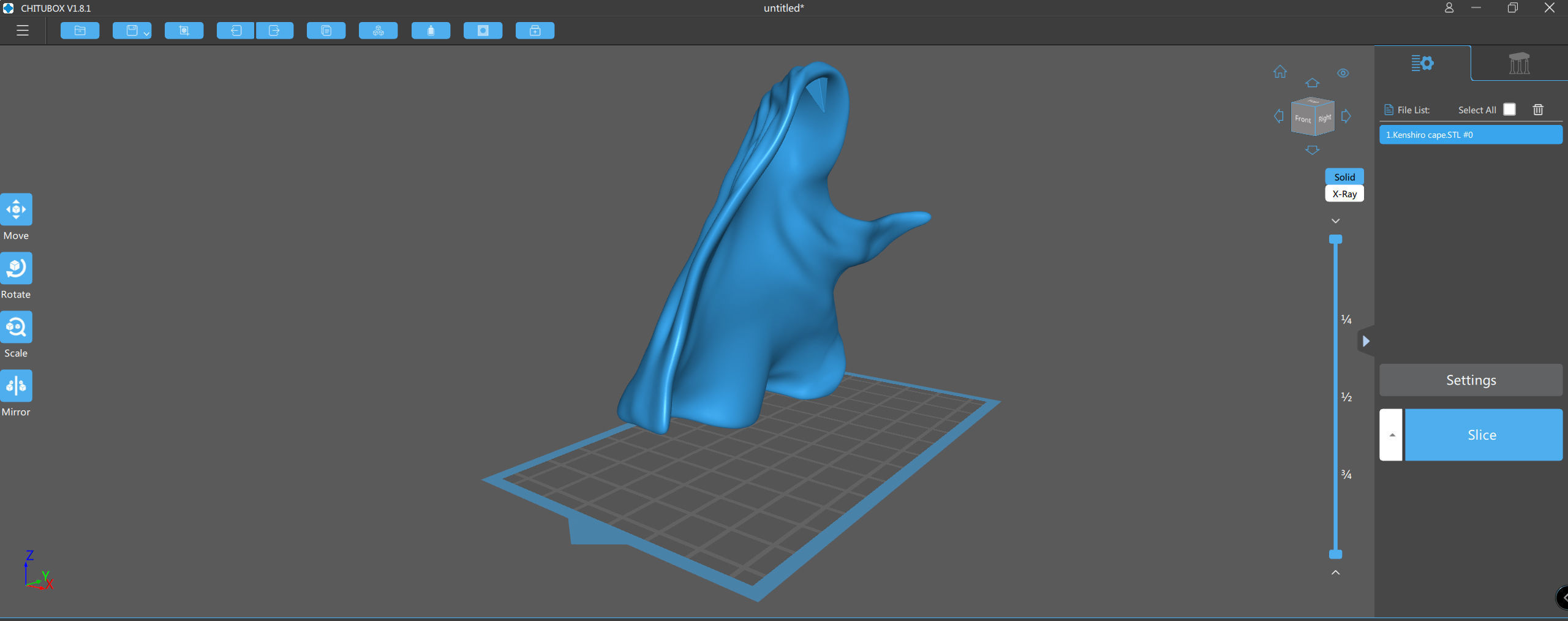The image size is (1568, 621).
Task: Click the down chevron above layer slider
Action: pyautogui.click(x=1336, y=220)
